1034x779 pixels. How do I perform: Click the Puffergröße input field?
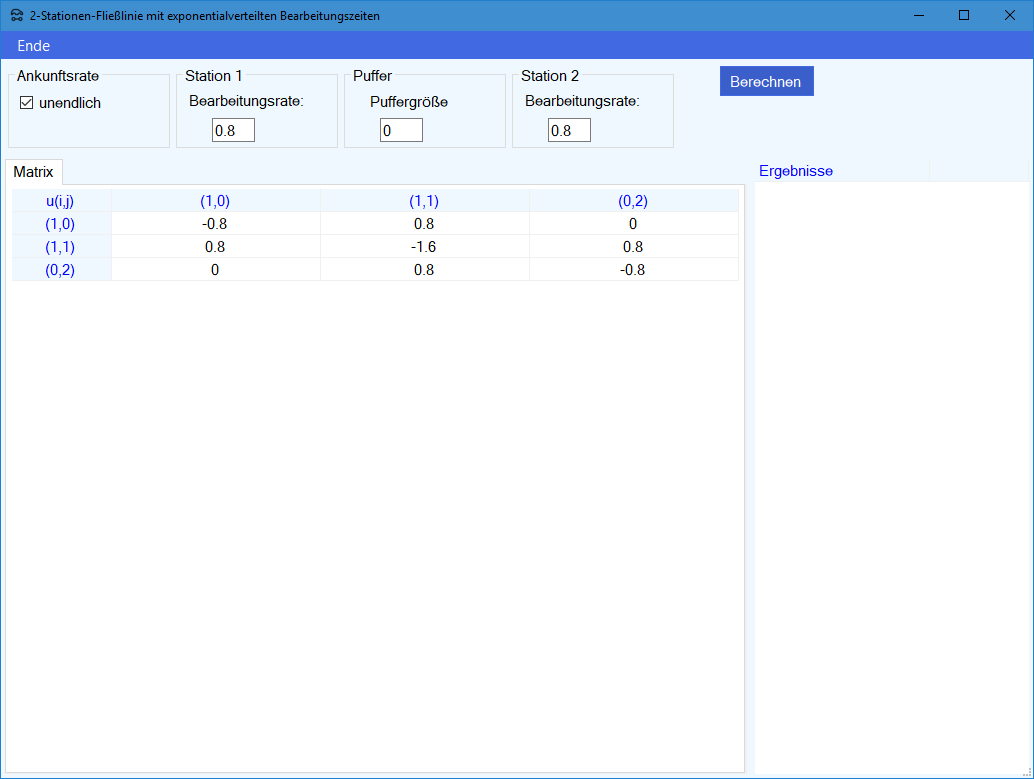(x=401, y=130)
